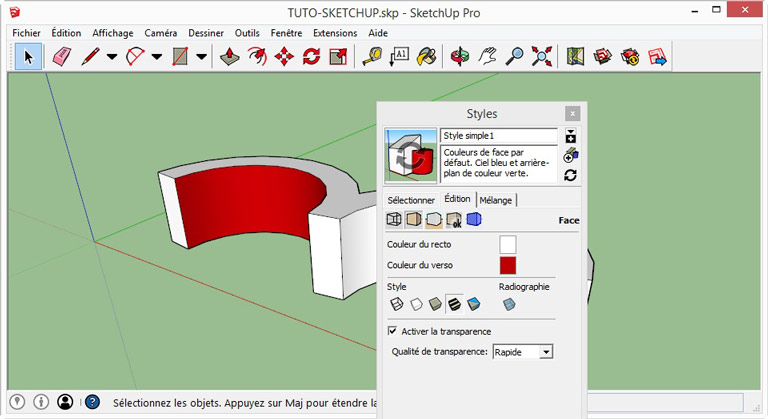Open Background settings in the Styles panel
The height and width of the screenshot is (419, 768).
coord(434,220)
